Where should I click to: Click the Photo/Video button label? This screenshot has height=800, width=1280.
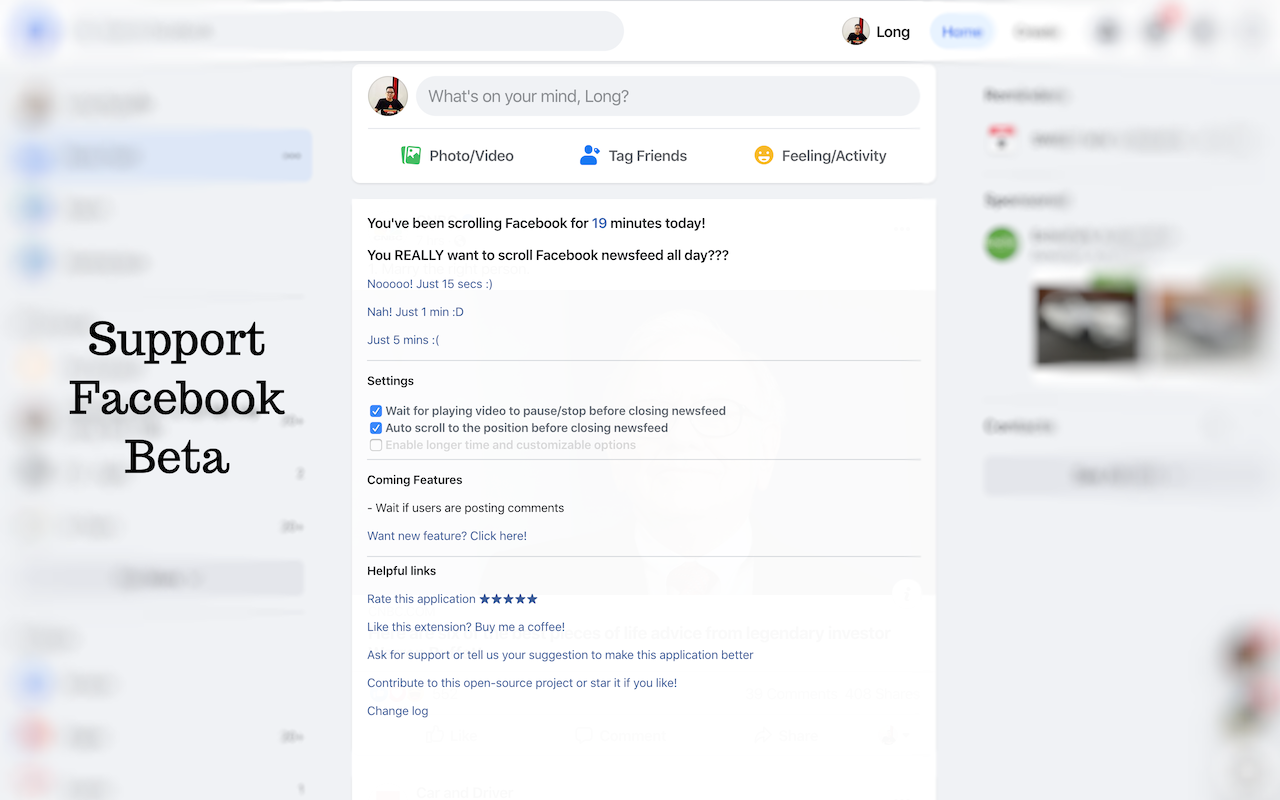coord(472,156)
